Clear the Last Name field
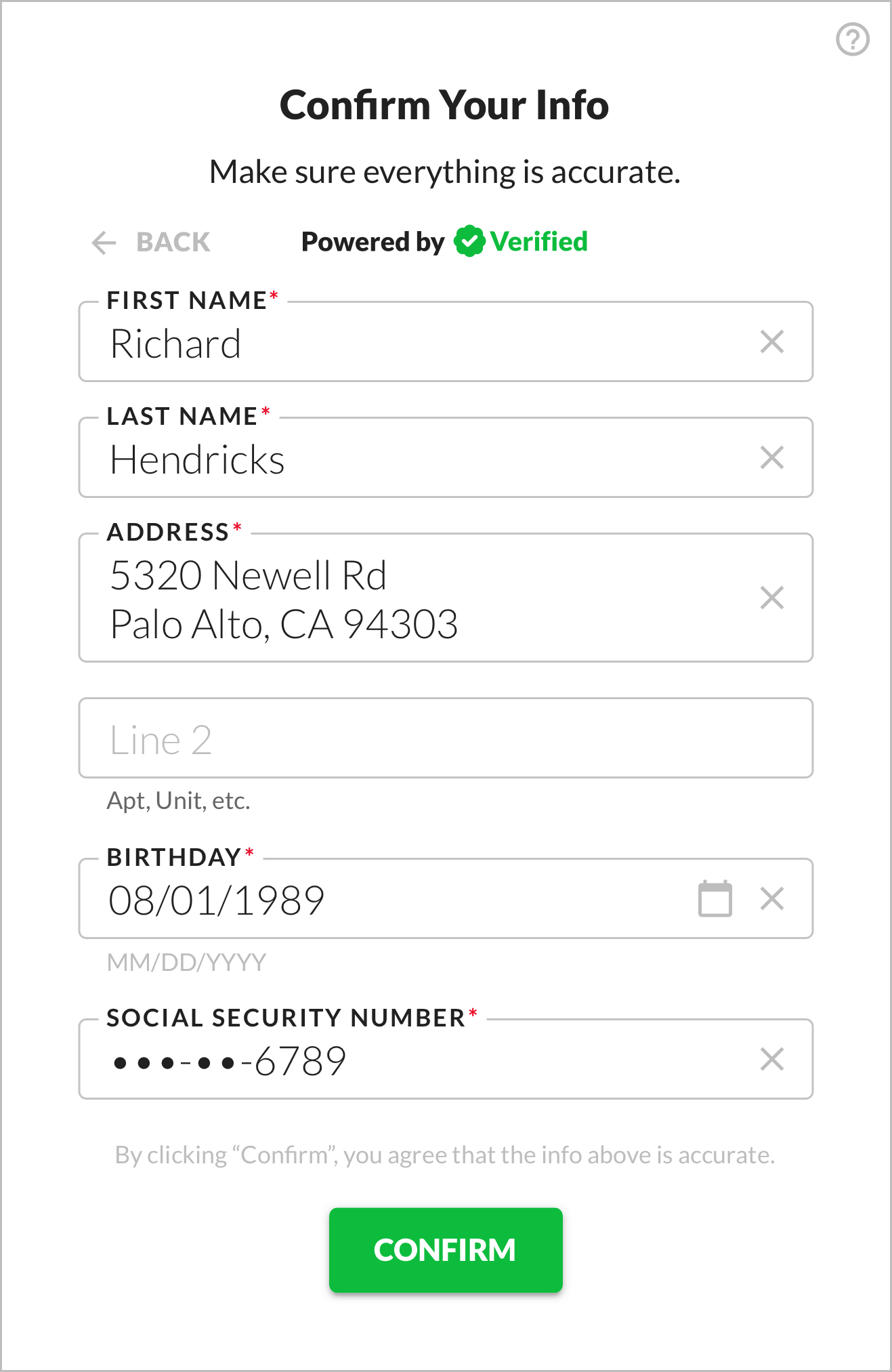The width and height of the screenshot is (892, 1372). pyautogui.click(x=771, y=458)
